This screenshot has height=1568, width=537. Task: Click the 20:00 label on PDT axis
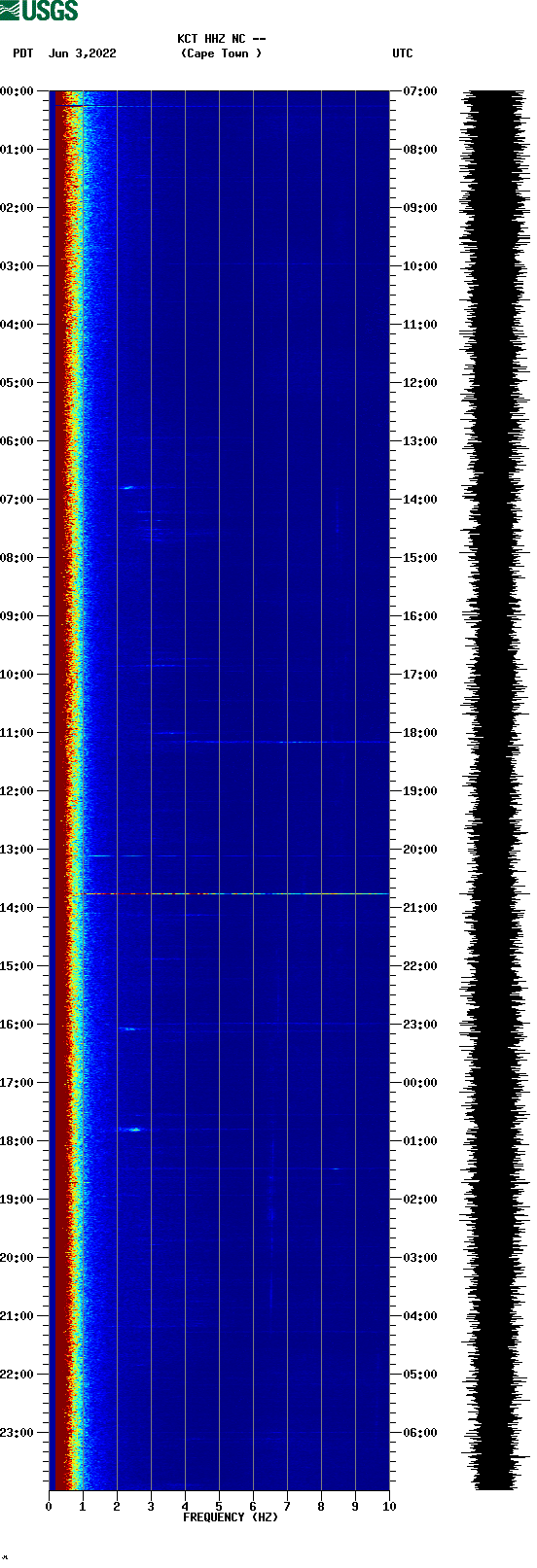tap(18, 1258)
